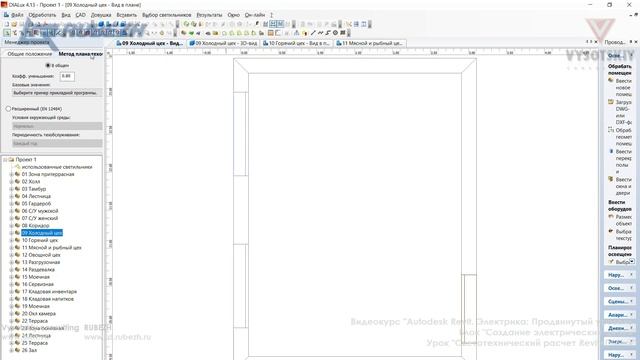Expand the 02 Холл tree node
The width and height of the screenshot is (640, 360).
11,182
